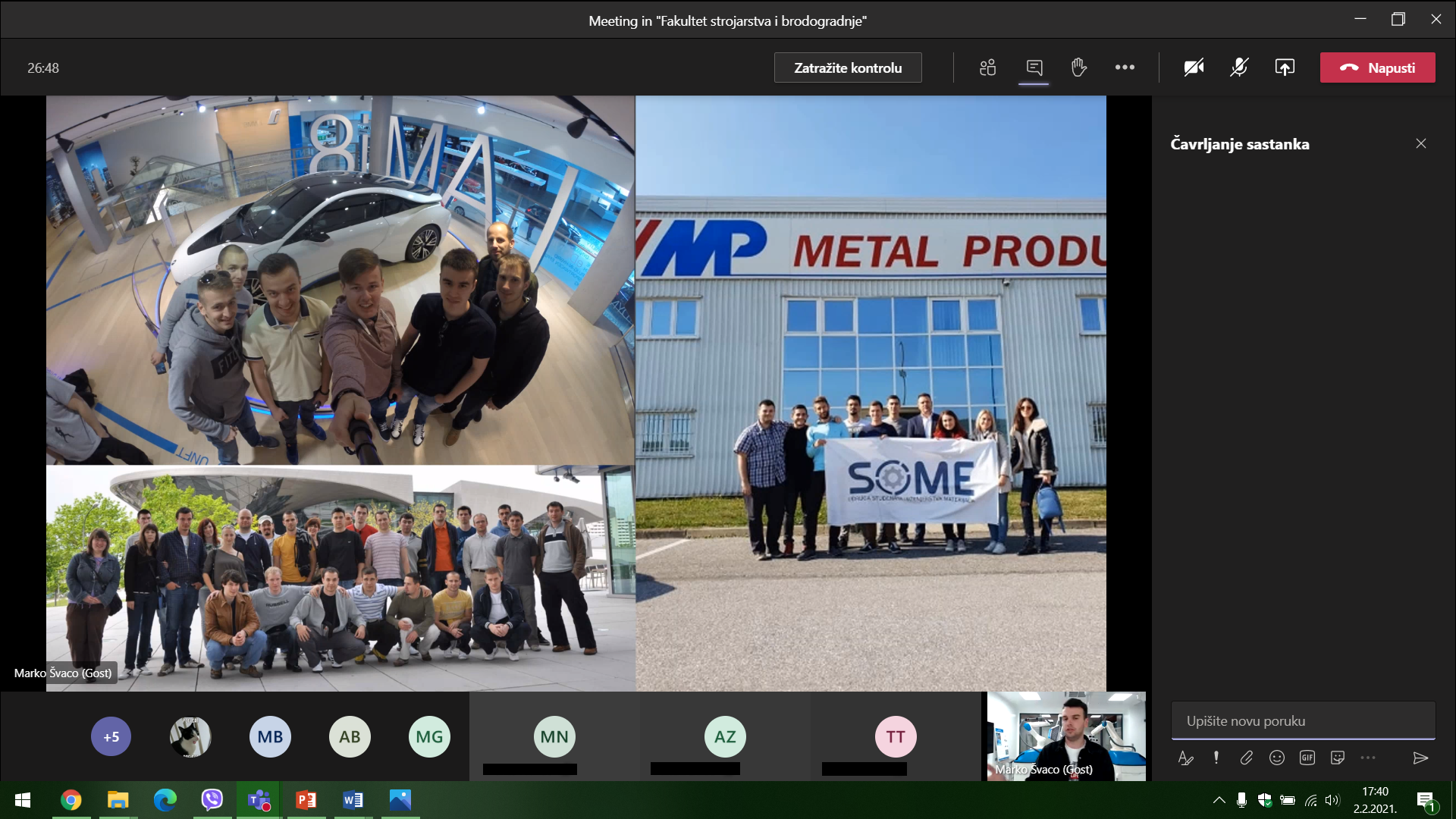This screenshot has height=819, width=1456.
Task: Toggle the meeting chat panel icon
Action: click(1034, 67)
